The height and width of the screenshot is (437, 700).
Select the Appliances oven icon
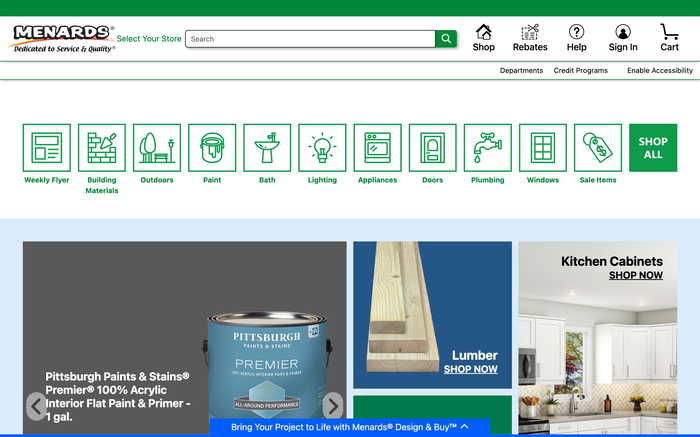click(x=378, y=148)
